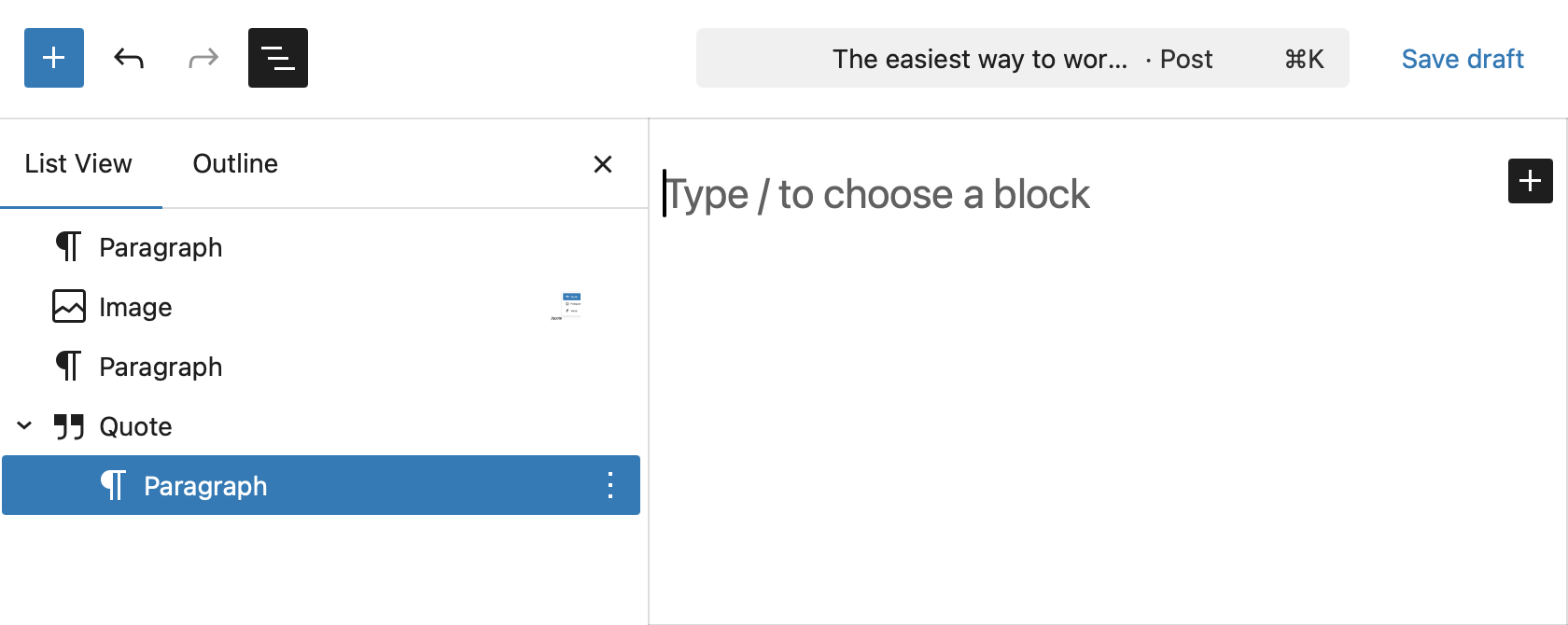1568x625 pixels.
Task: Click the Redo arrow icon
Action: (x=203, y=58)
